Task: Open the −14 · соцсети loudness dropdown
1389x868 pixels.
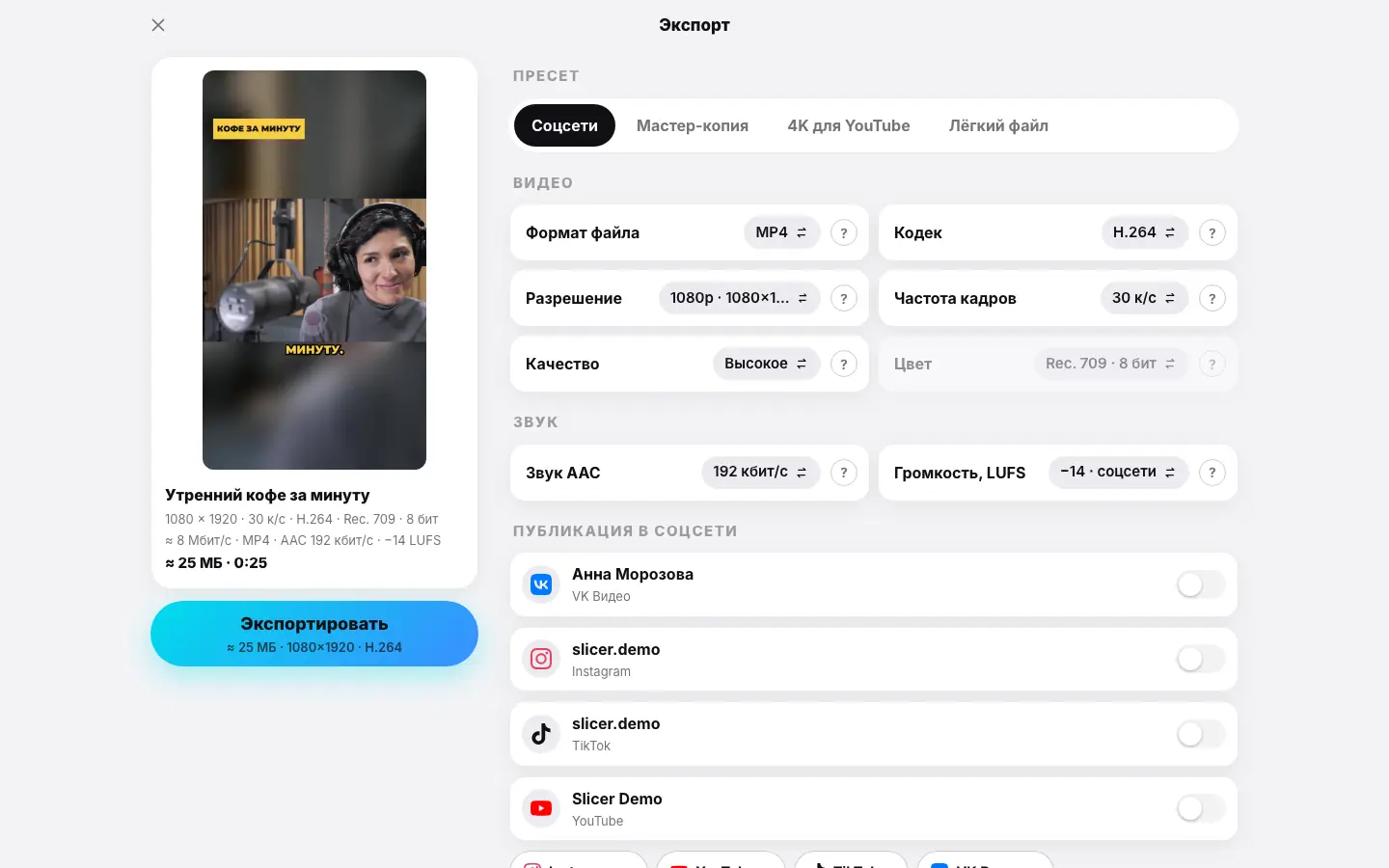Action: pos(1118,473)
